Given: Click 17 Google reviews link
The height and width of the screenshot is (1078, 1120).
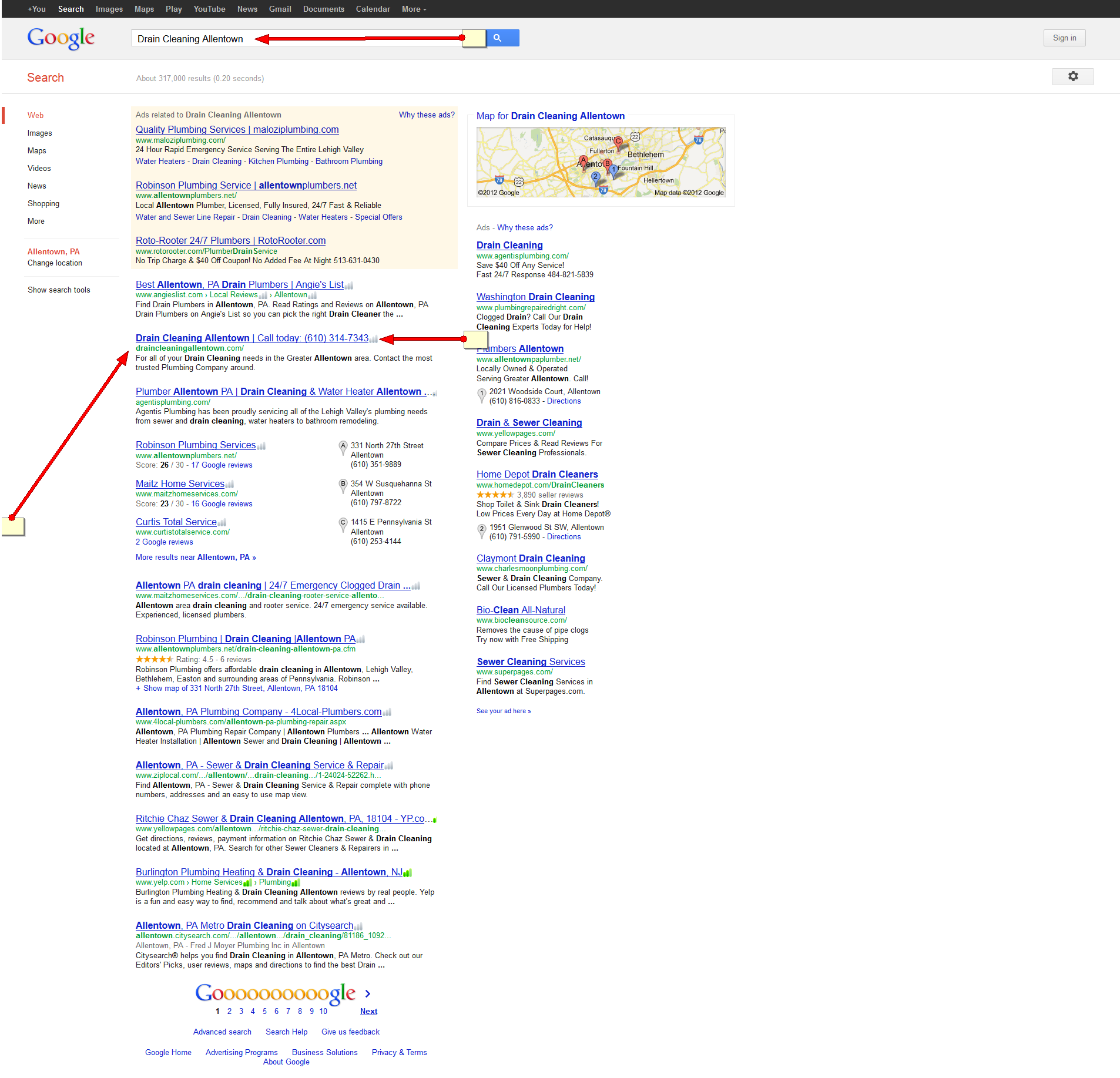Looking at the screenshot, I should [x=222, y=465].
